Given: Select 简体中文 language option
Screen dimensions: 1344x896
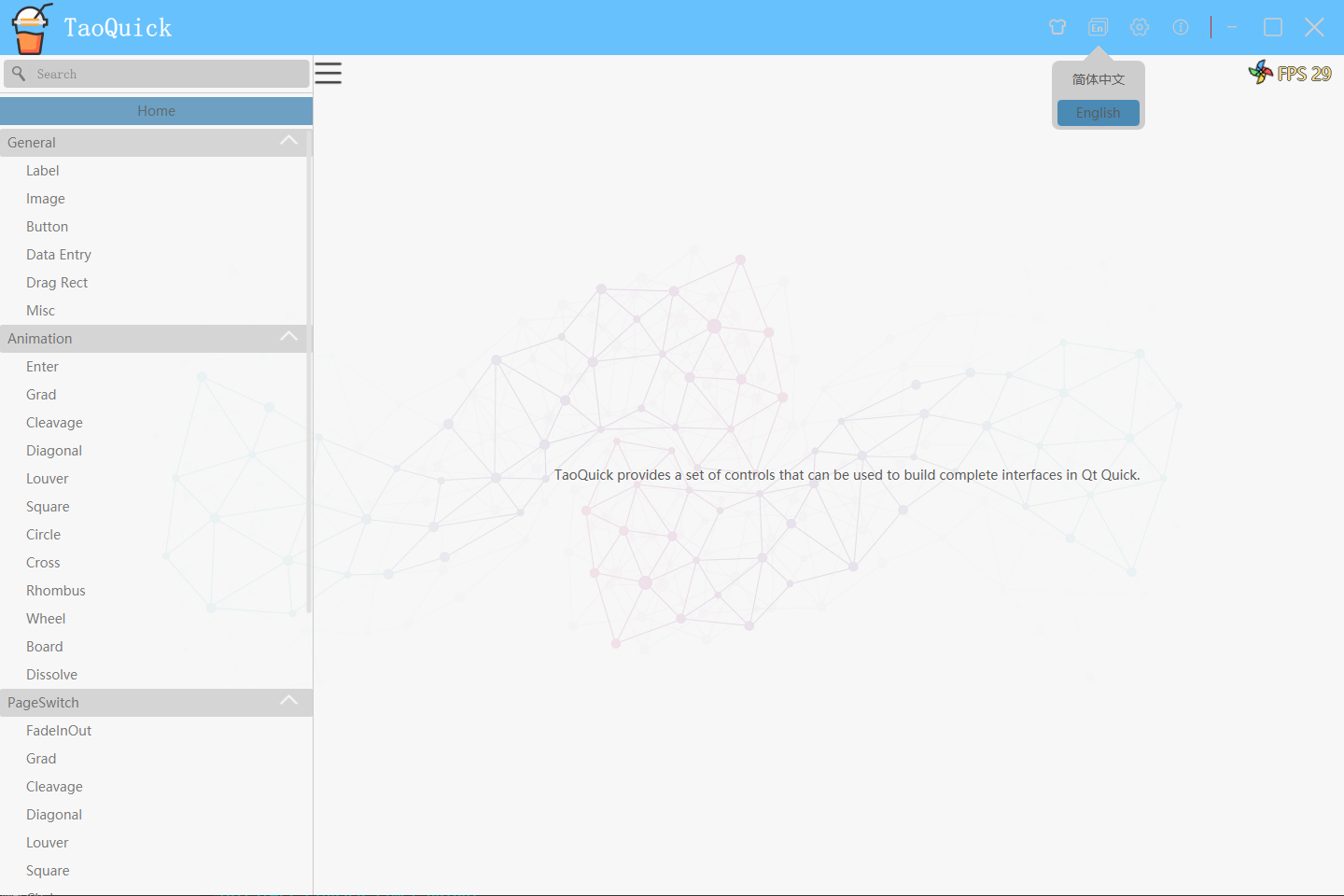Looking at the screenshot, I should [x=1099, y=79].
